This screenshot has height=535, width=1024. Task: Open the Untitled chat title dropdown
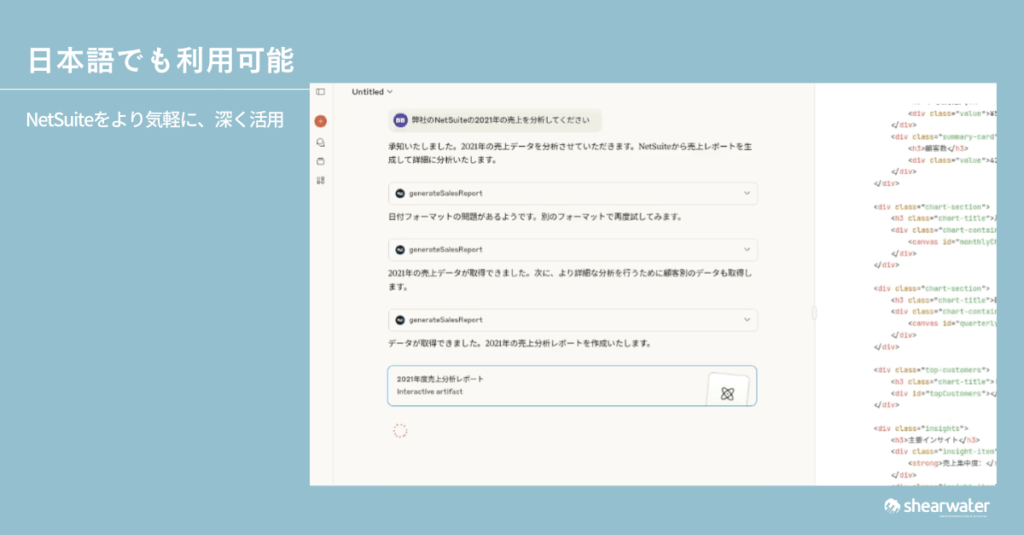pyautogui.click(x=372, y=92)
